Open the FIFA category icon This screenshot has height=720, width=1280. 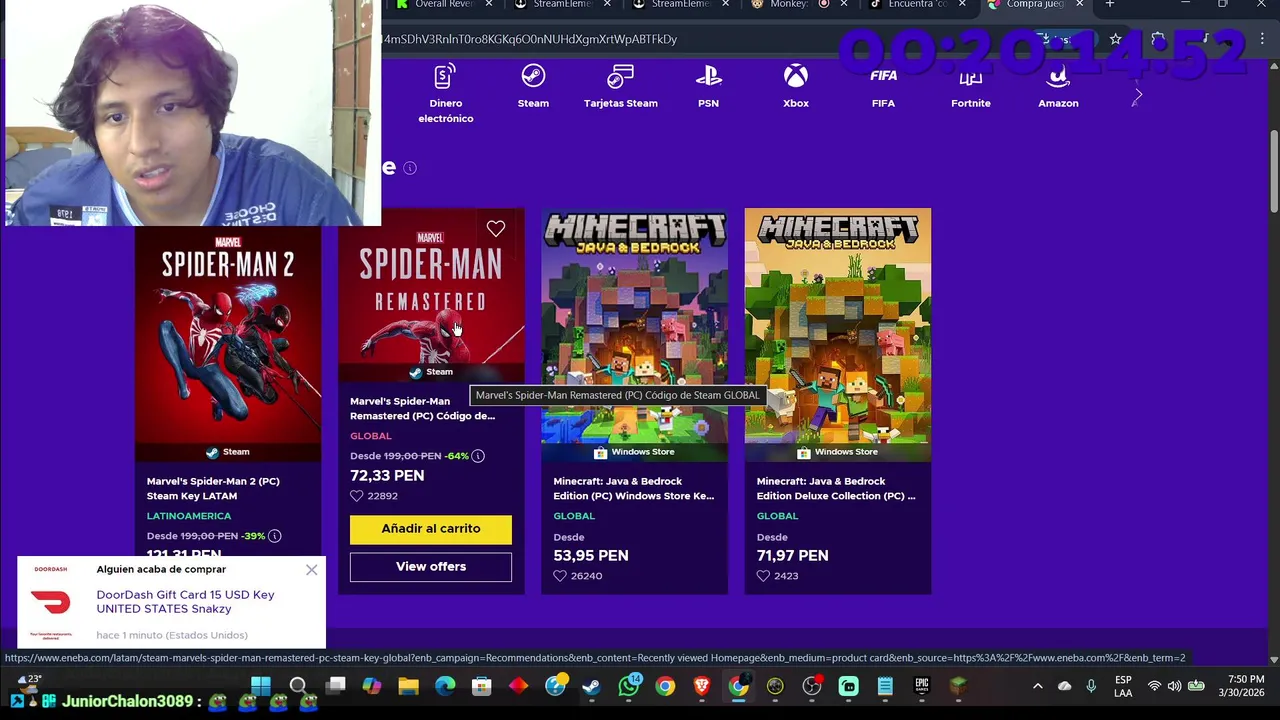(883, 76)
